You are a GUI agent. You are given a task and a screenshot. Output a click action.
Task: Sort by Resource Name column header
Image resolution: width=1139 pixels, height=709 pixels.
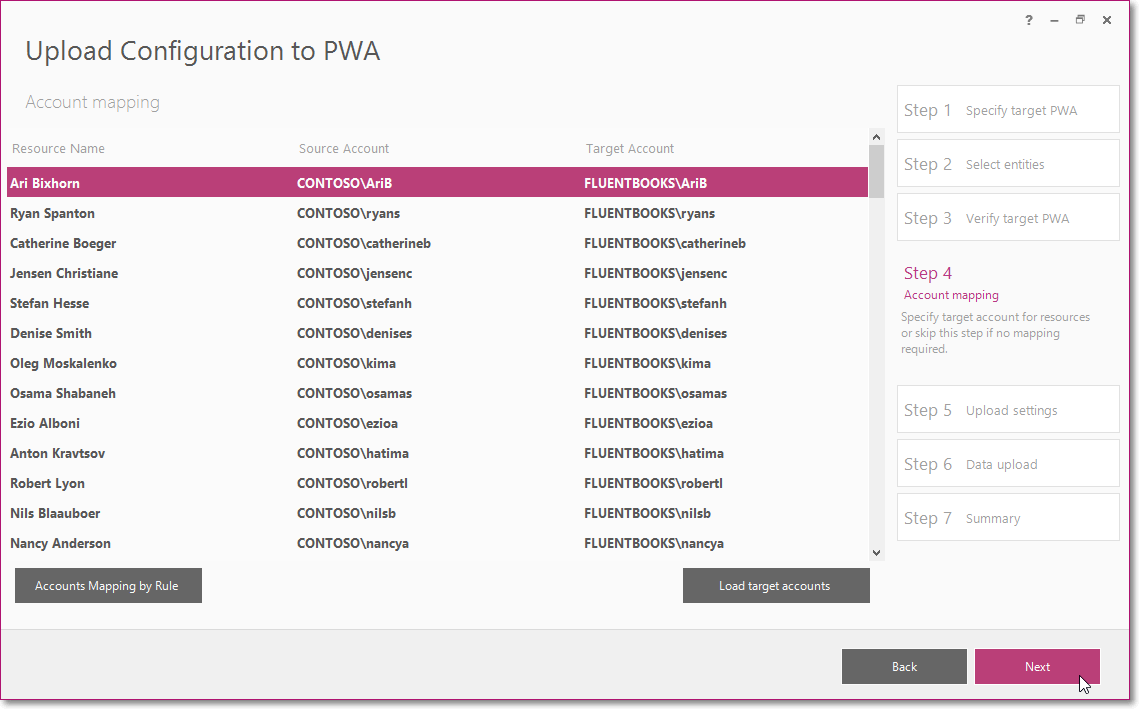(x=58, y=148)
